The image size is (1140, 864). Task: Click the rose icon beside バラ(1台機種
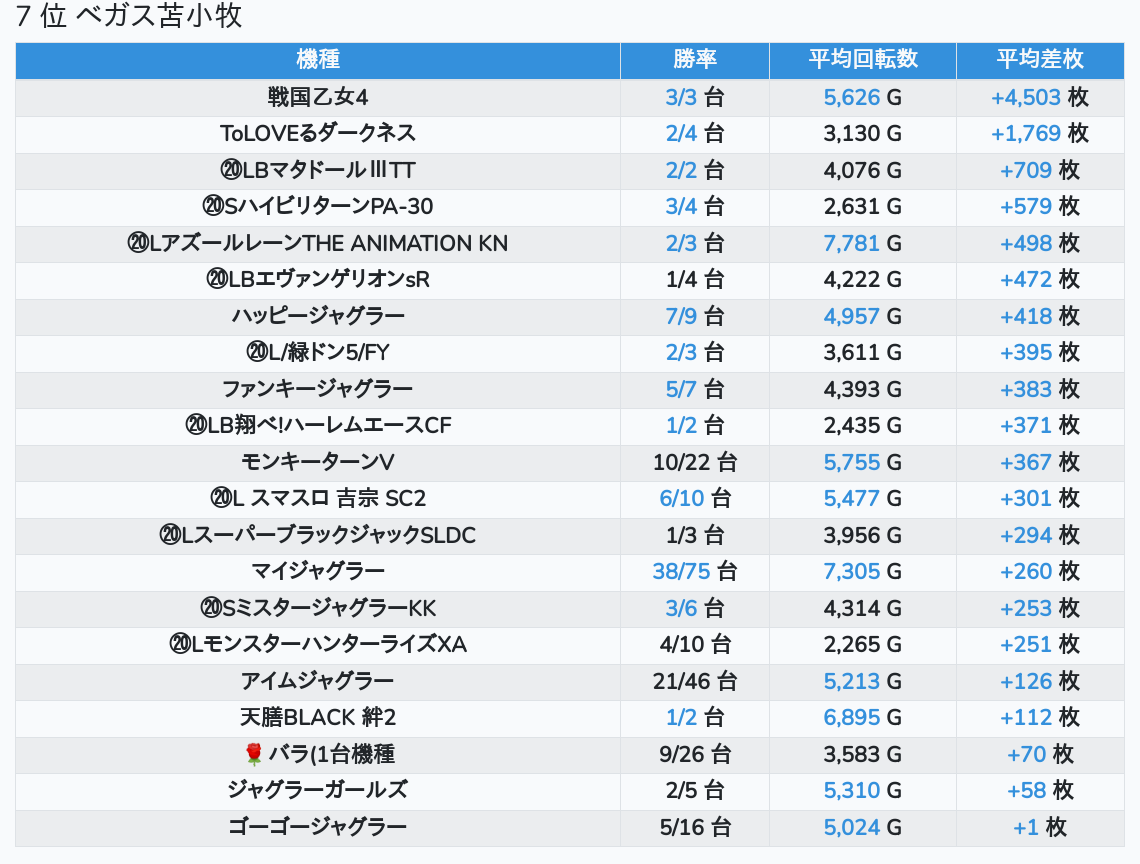(253, 754)
